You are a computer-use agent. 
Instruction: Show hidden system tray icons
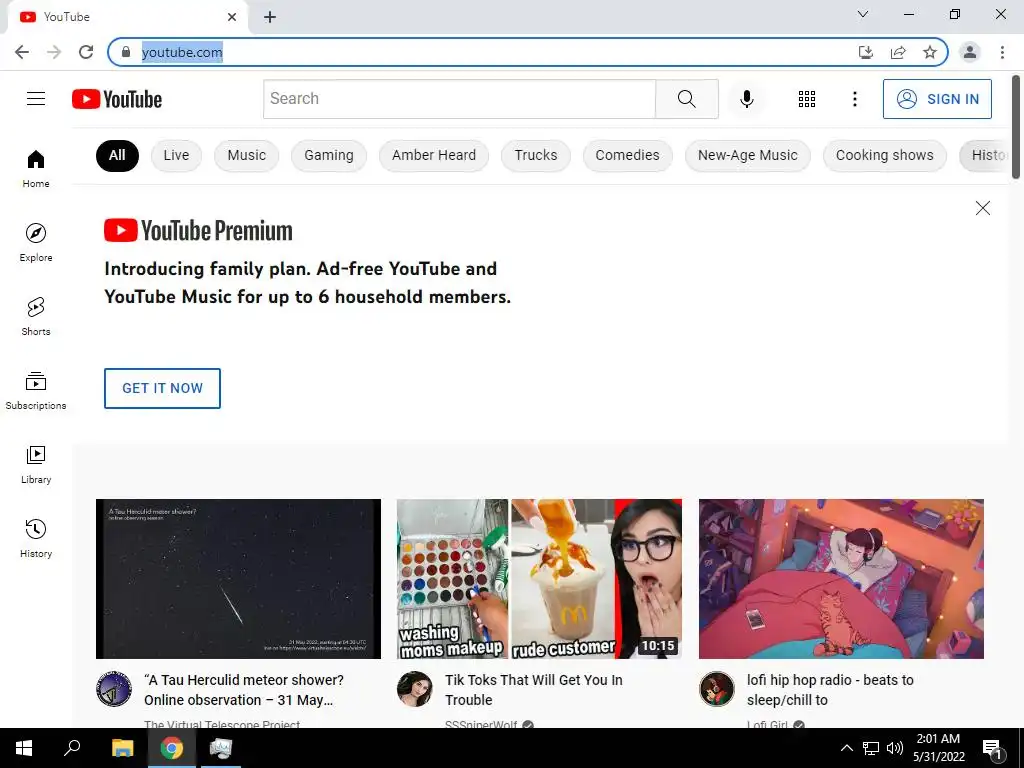point(846,748)
